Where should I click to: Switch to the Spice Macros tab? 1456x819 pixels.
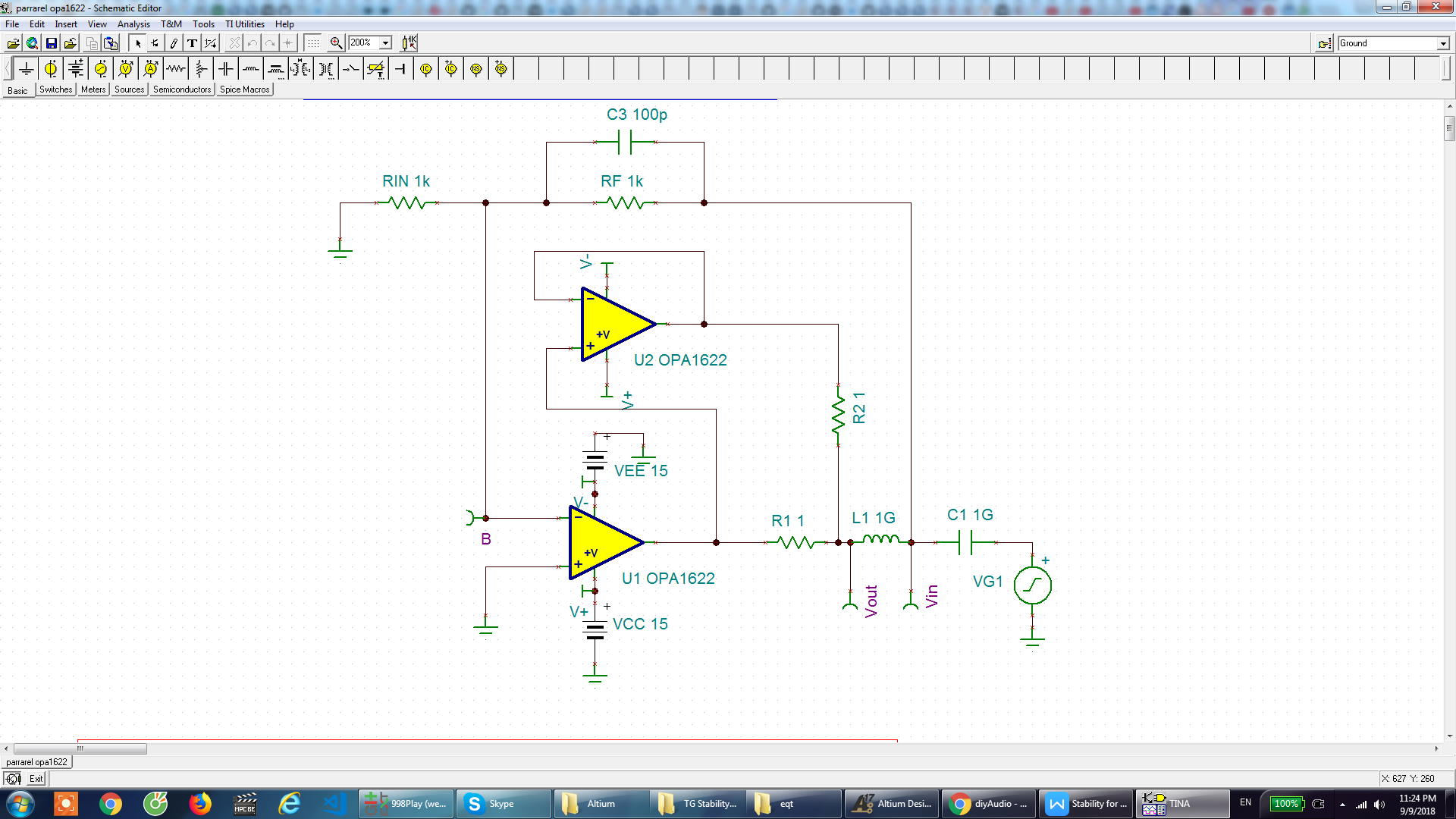click(x=244, y=89)
